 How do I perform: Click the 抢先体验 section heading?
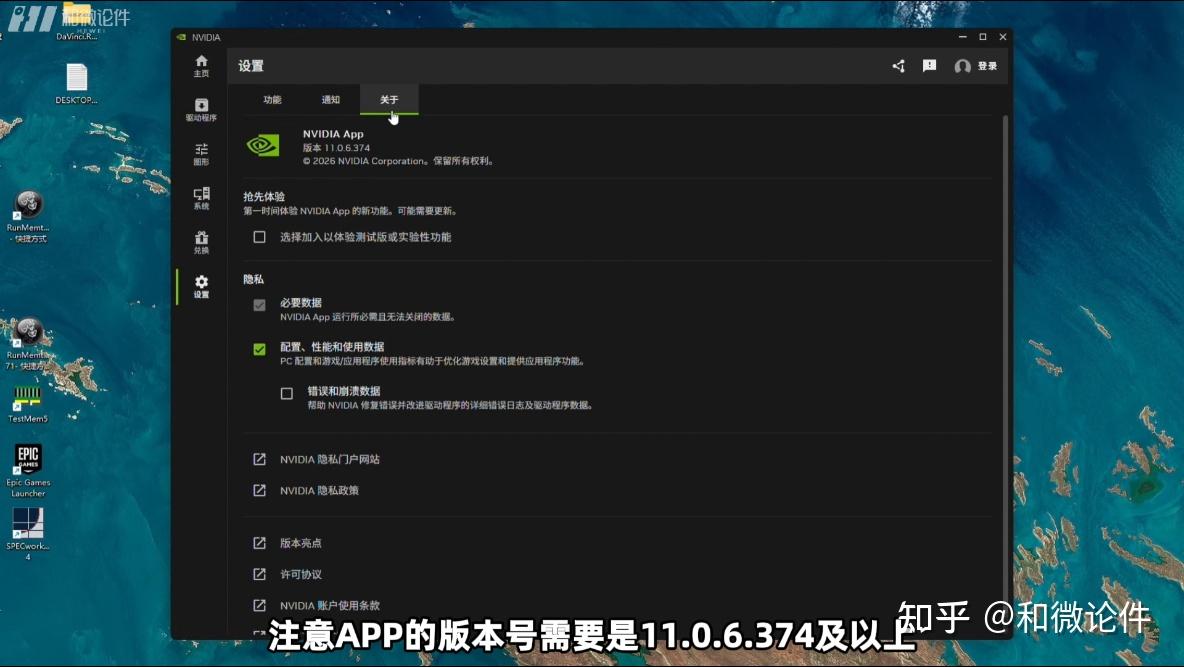264,196
